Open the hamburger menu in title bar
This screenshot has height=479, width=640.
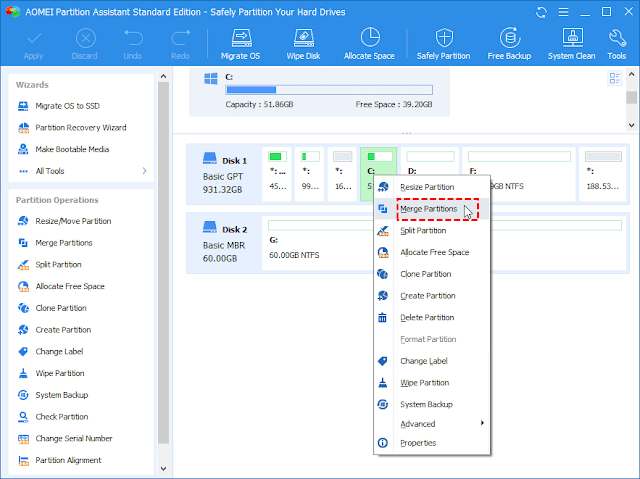pyautogui.click(x=564, y=12)
